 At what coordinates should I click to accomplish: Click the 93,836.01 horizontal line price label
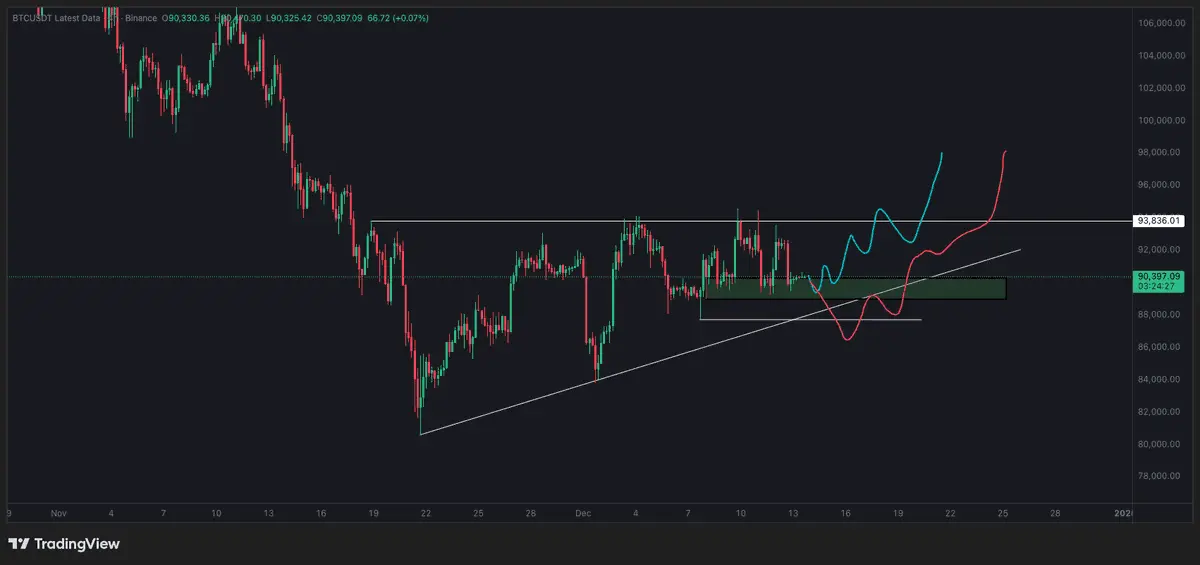[1160, 221]
